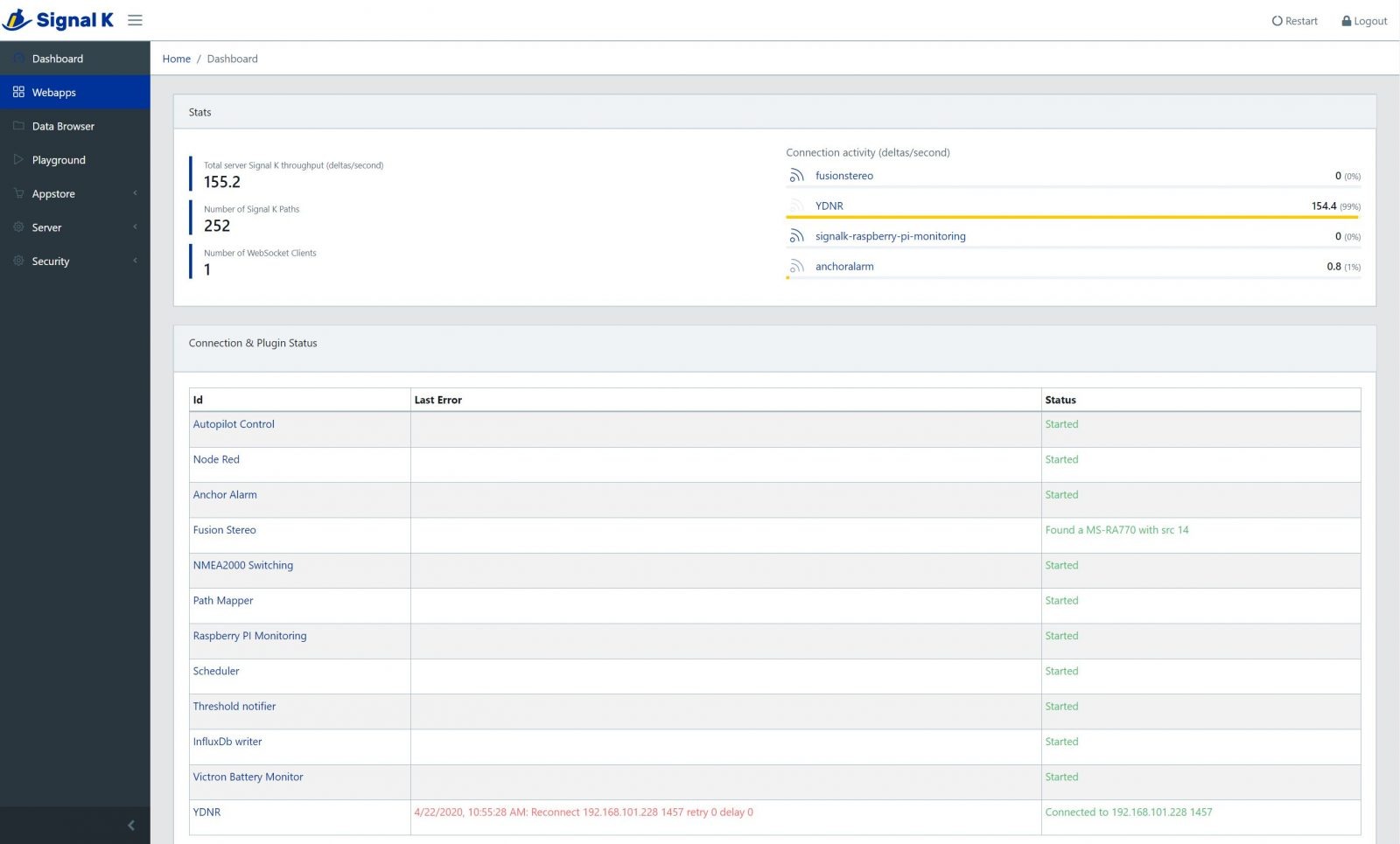Screen dimensions: 1400x844
Task: Open the Autopilot Control plugin link
Action: click(234, 424)
